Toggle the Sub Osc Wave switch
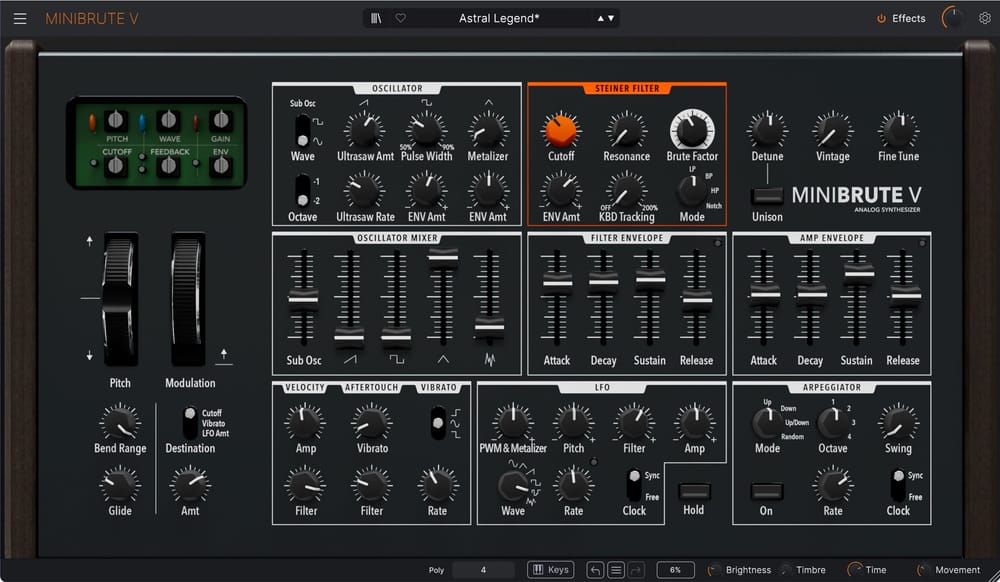This screenshot has height=582, width=1000. point(302,131)
